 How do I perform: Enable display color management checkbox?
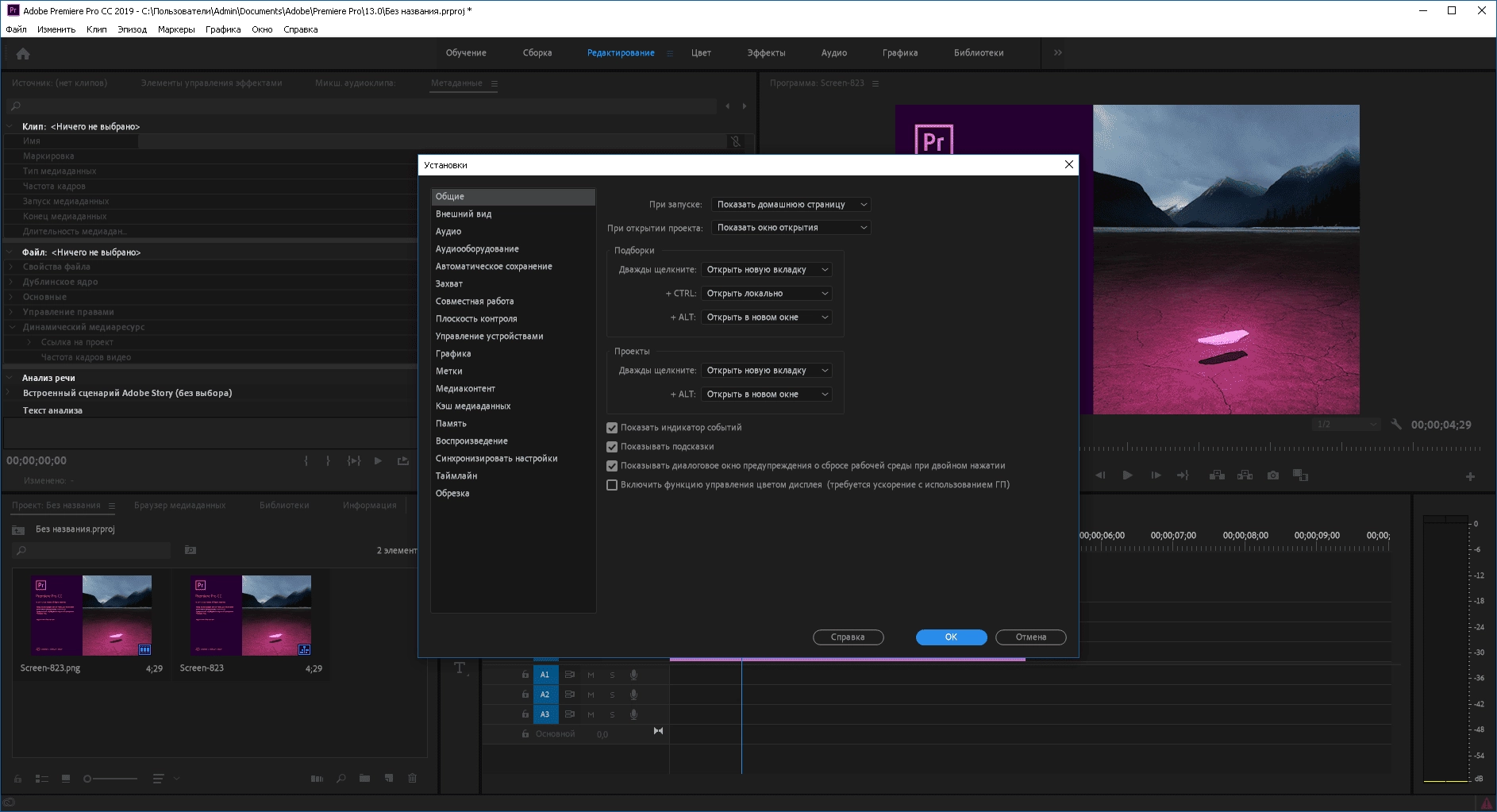coord(612,485)
